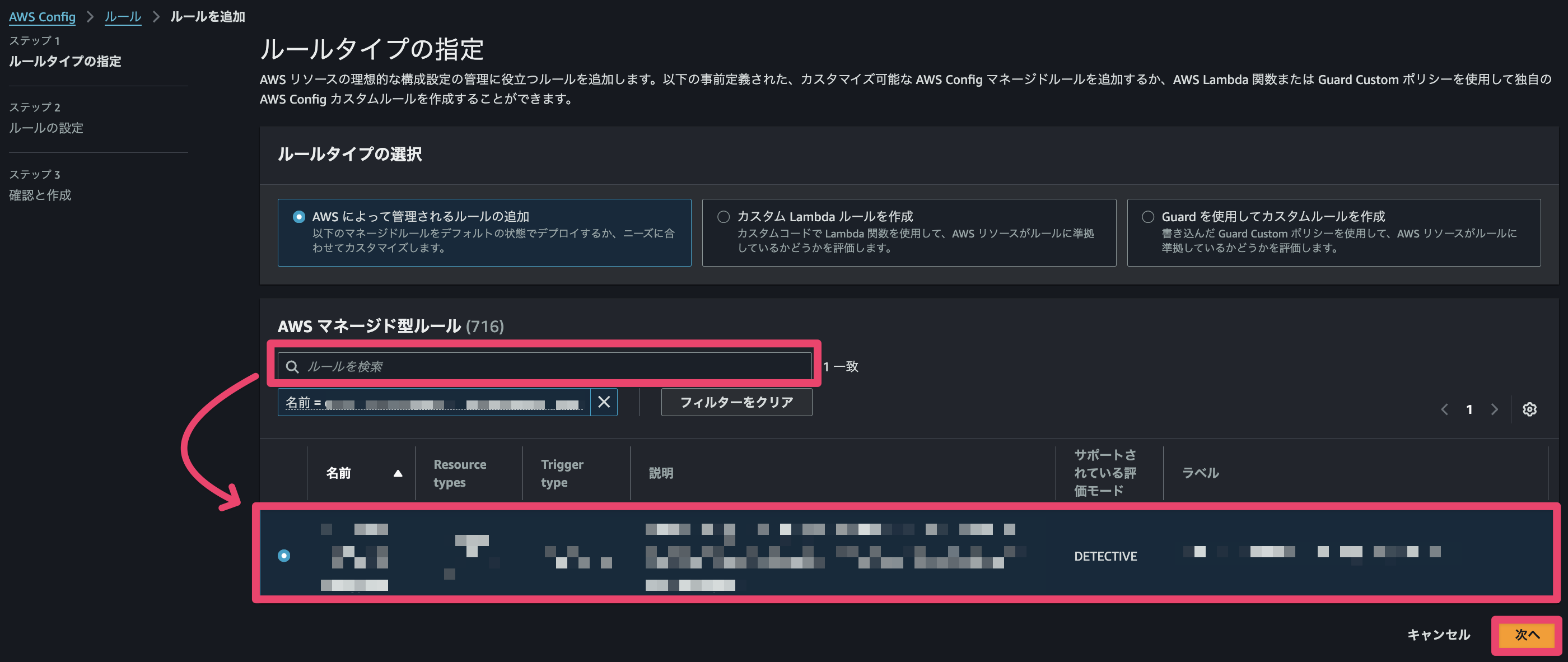Select the DETECTIVE rule row radio button
The image size is (1568, 662).
point(284,556)
